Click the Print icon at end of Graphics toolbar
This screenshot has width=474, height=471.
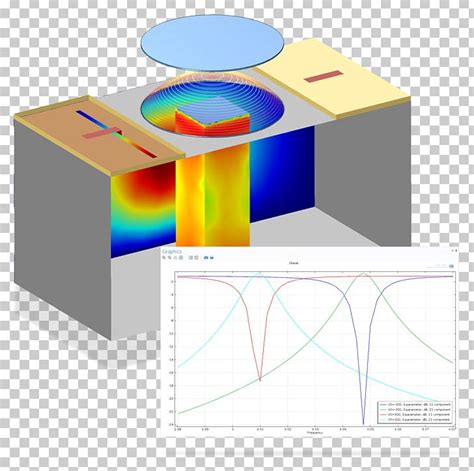coord(212,258)
